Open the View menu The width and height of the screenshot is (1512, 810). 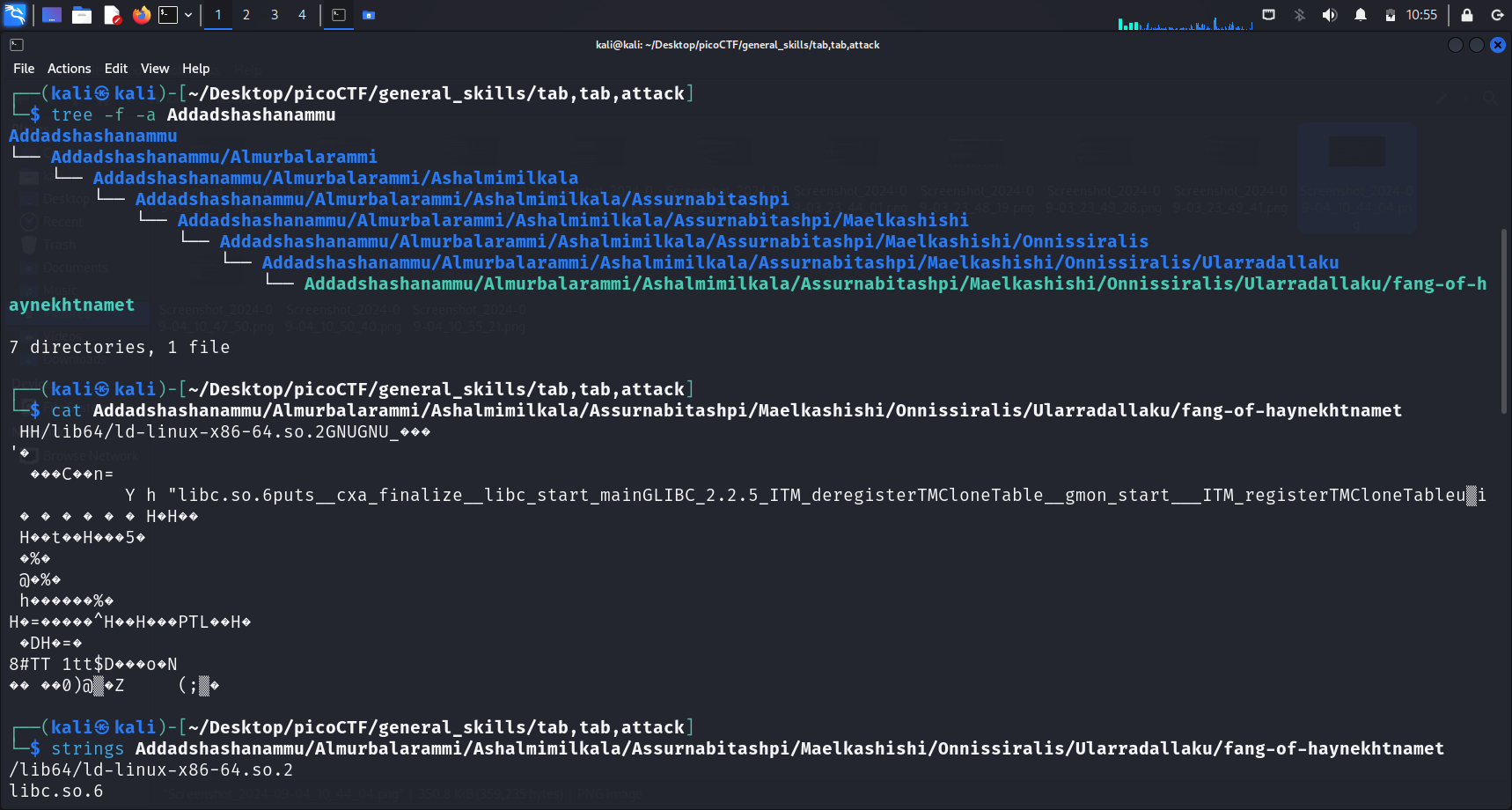[x=154, y=69]
